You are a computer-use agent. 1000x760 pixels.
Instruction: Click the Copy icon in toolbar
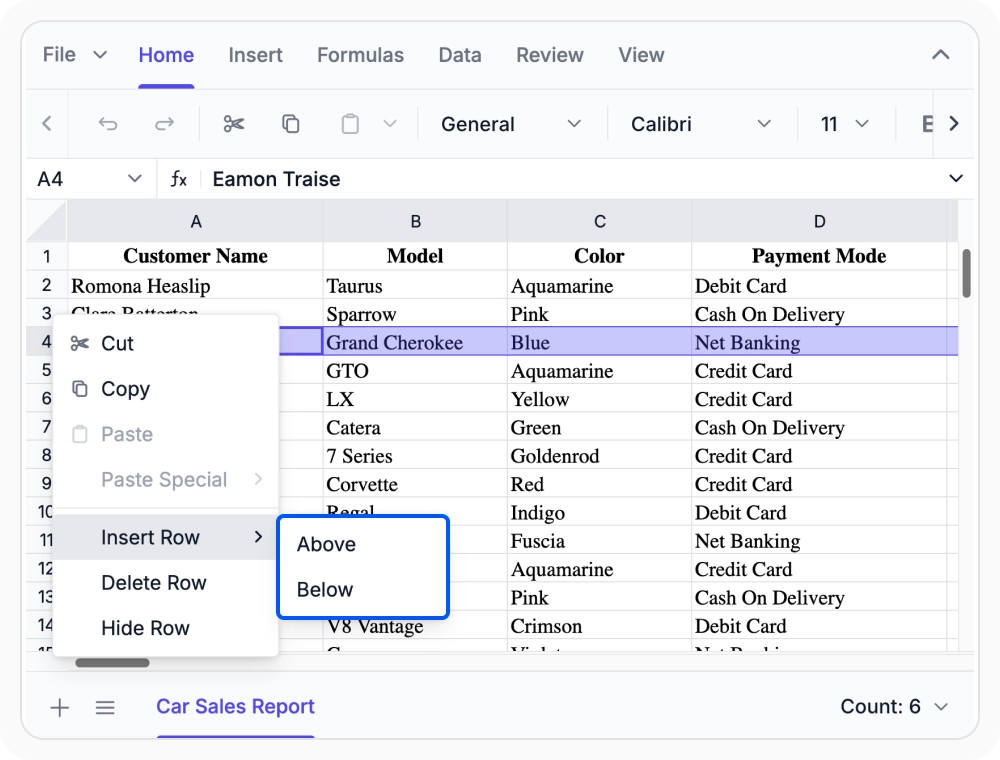point(291,124)
